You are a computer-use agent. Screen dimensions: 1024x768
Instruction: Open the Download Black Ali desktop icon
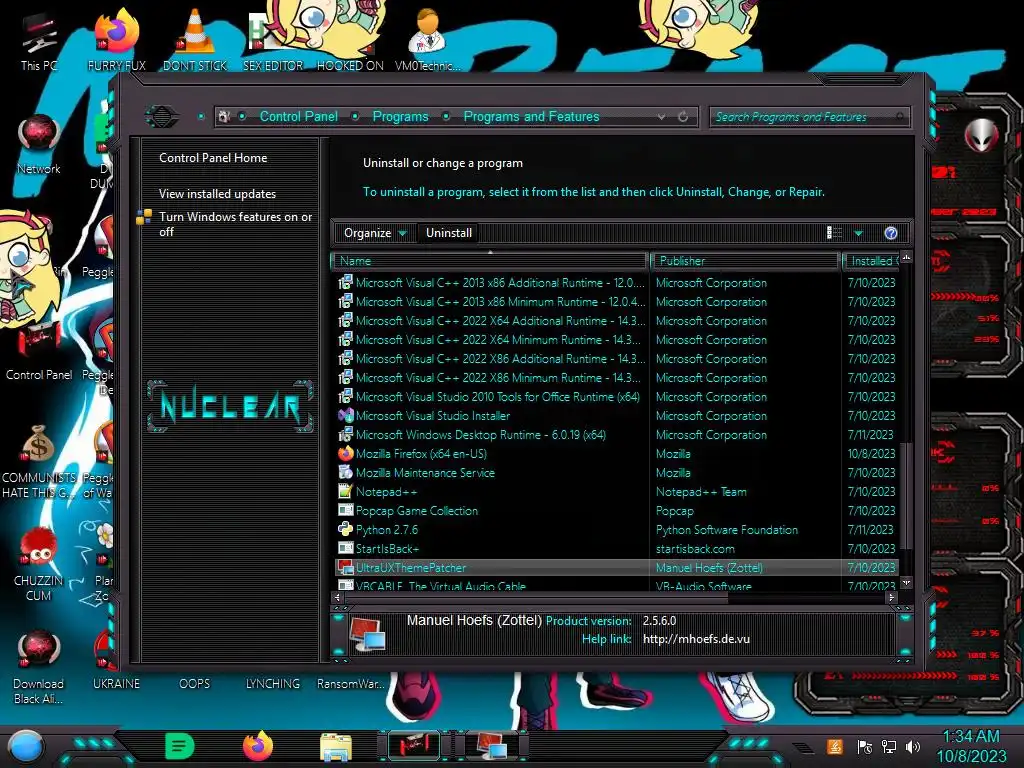pos(39,666)
